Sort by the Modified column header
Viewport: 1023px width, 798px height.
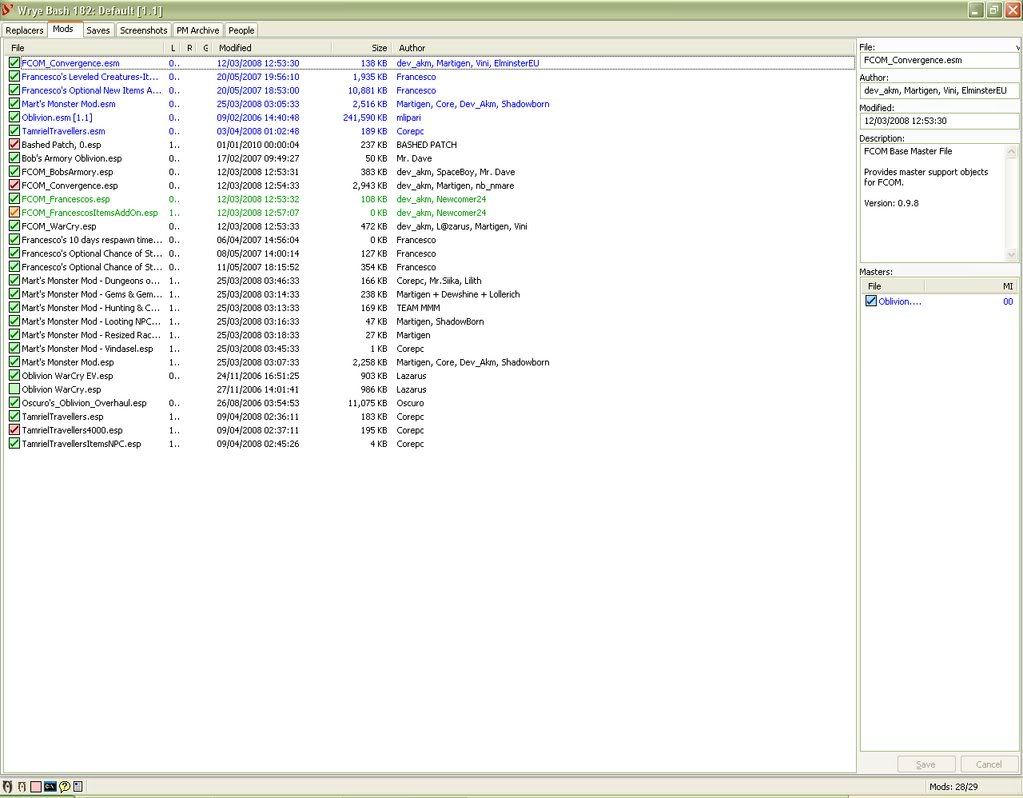pos(272,48)
